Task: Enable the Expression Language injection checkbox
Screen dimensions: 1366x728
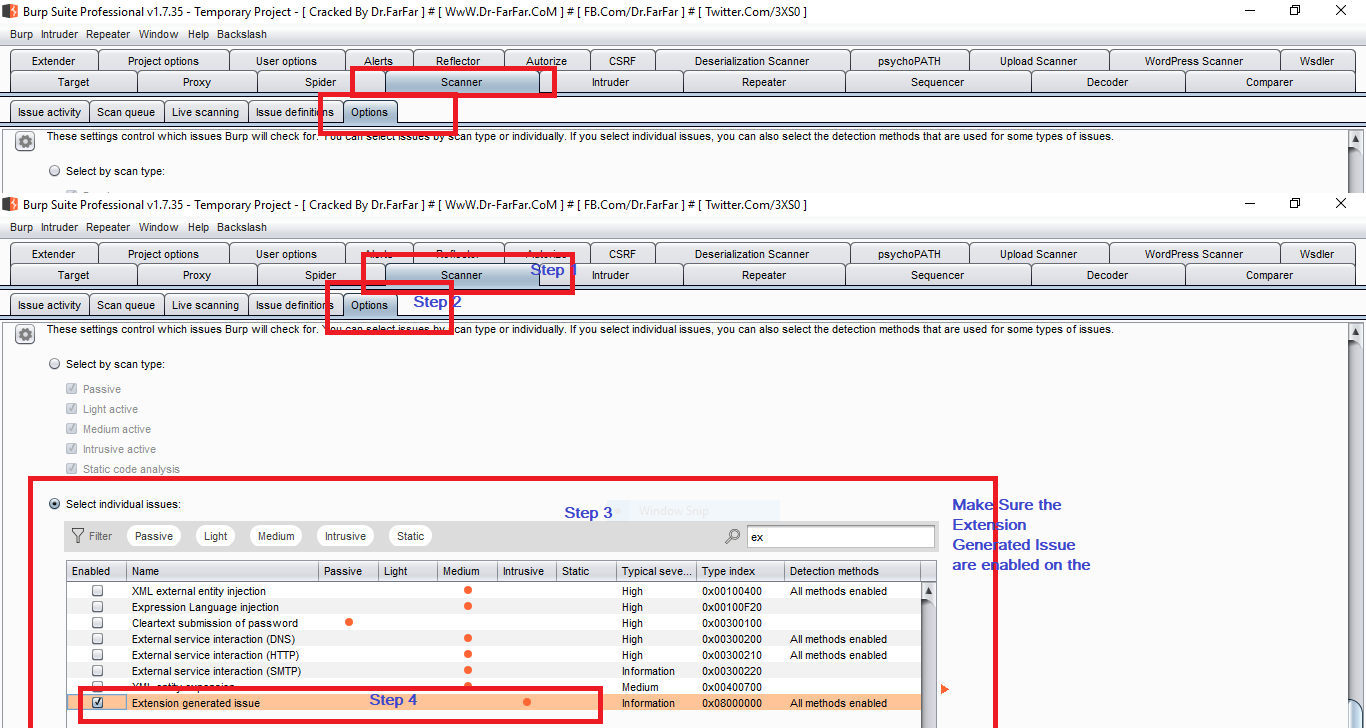Action: click(x=97, y=607)
